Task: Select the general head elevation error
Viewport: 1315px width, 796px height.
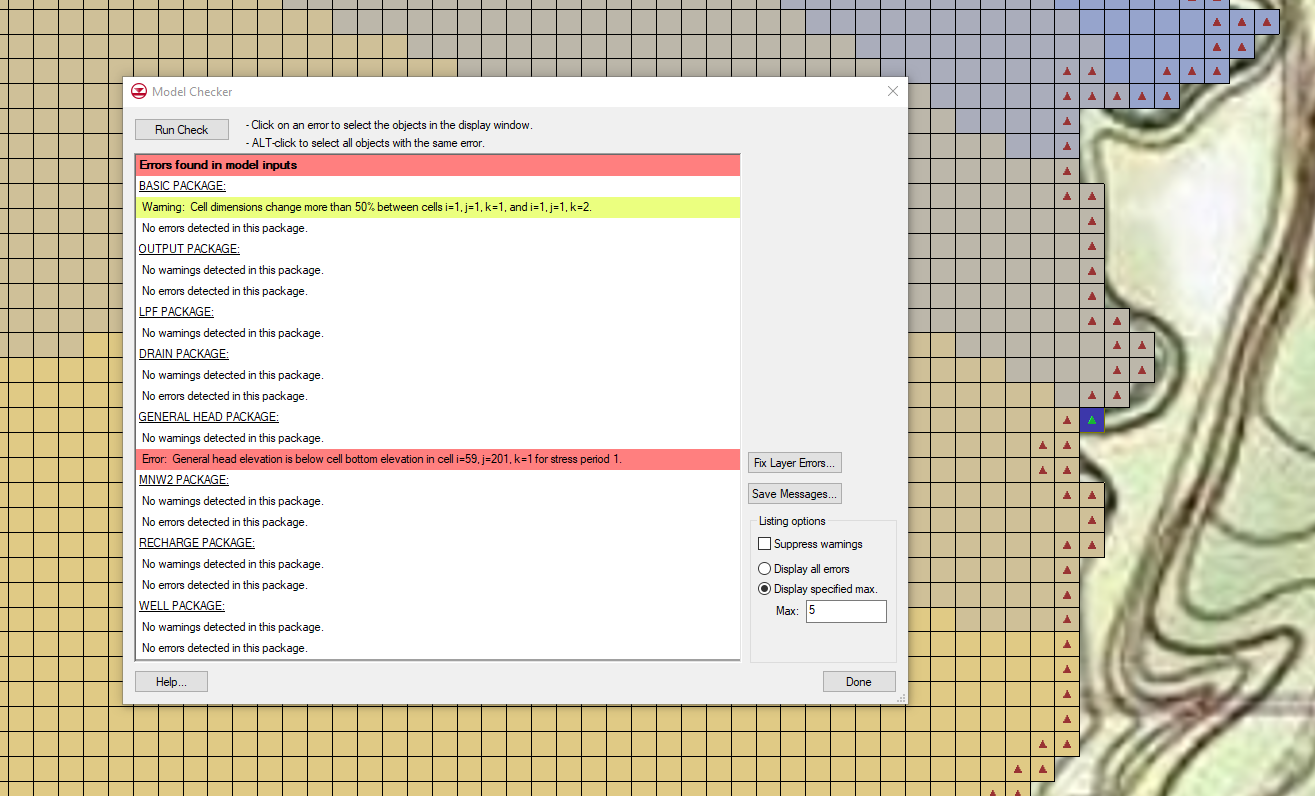Action: [438, 459]
